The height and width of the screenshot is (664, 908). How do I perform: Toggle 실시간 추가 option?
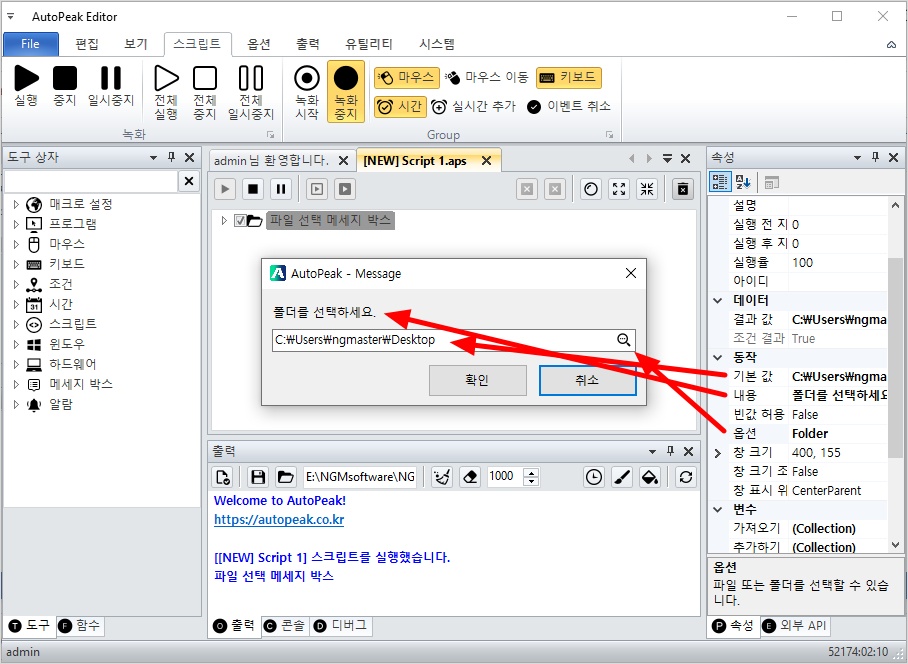473,107
